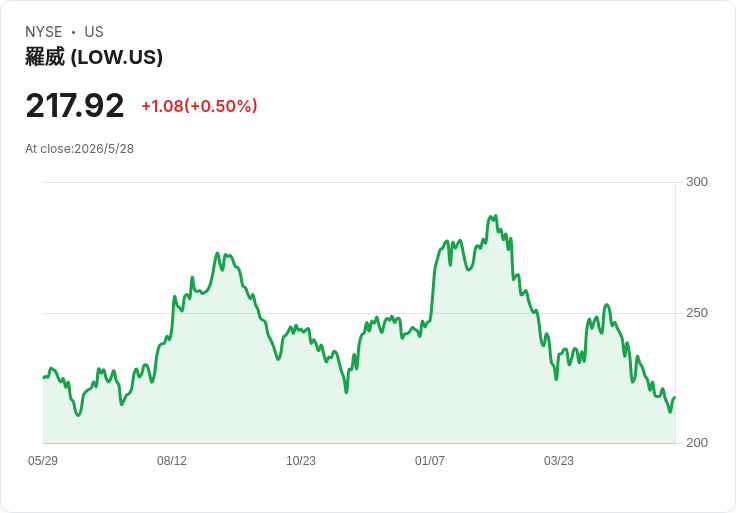
Task: Click the 03/23 date axis label
Action: tap(559, 461)
